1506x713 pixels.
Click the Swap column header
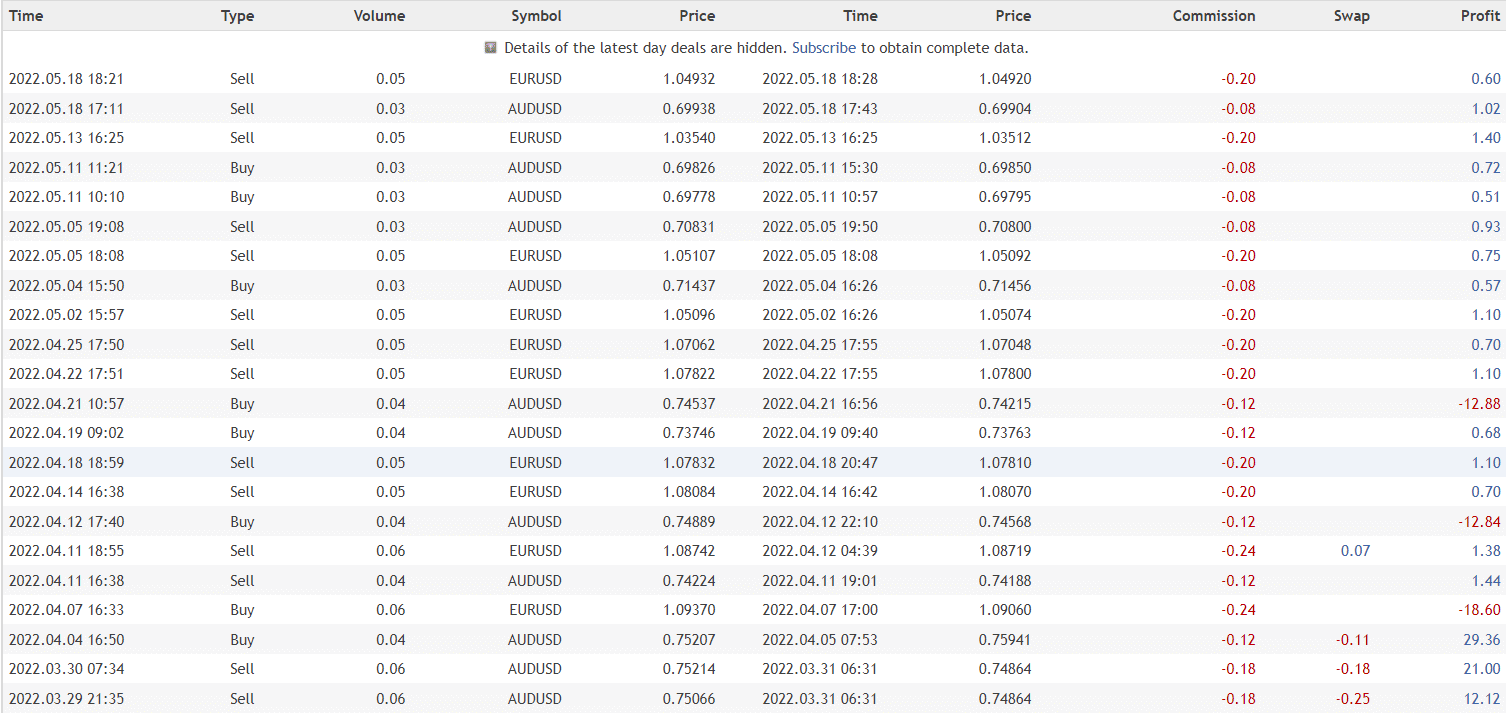click(x=1351, y=16)
